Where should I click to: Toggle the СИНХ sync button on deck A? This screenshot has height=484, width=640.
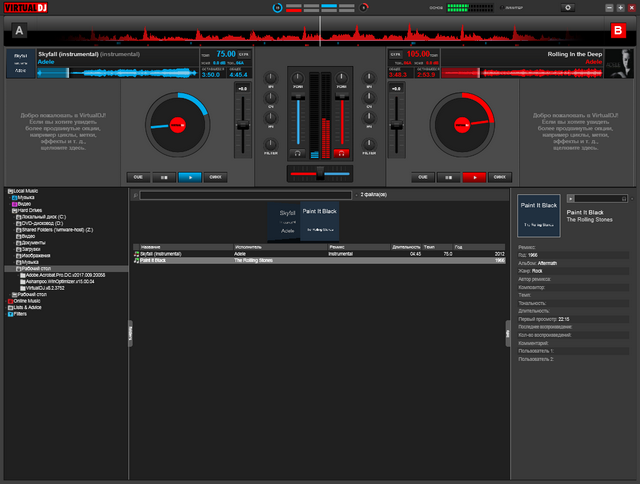point(215,177)
